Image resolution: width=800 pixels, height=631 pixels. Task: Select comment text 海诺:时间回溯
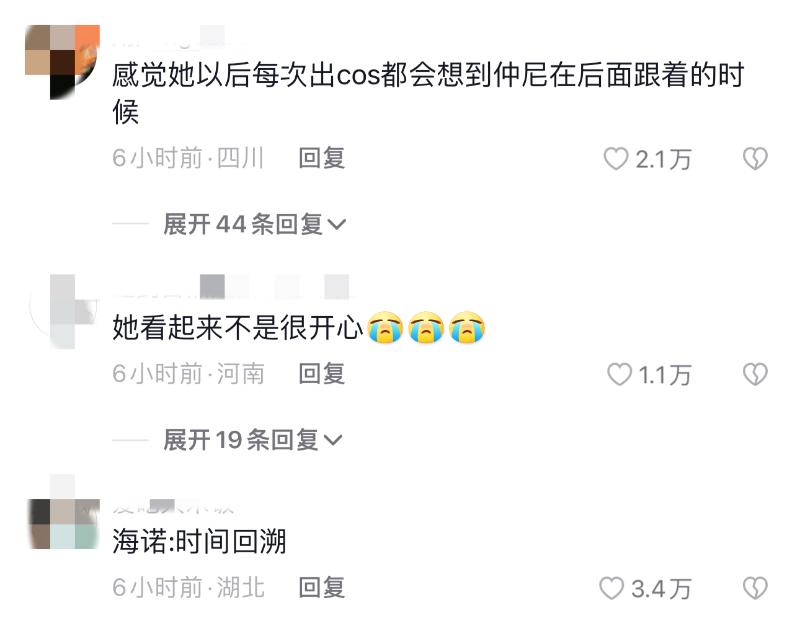click(199, 542)
